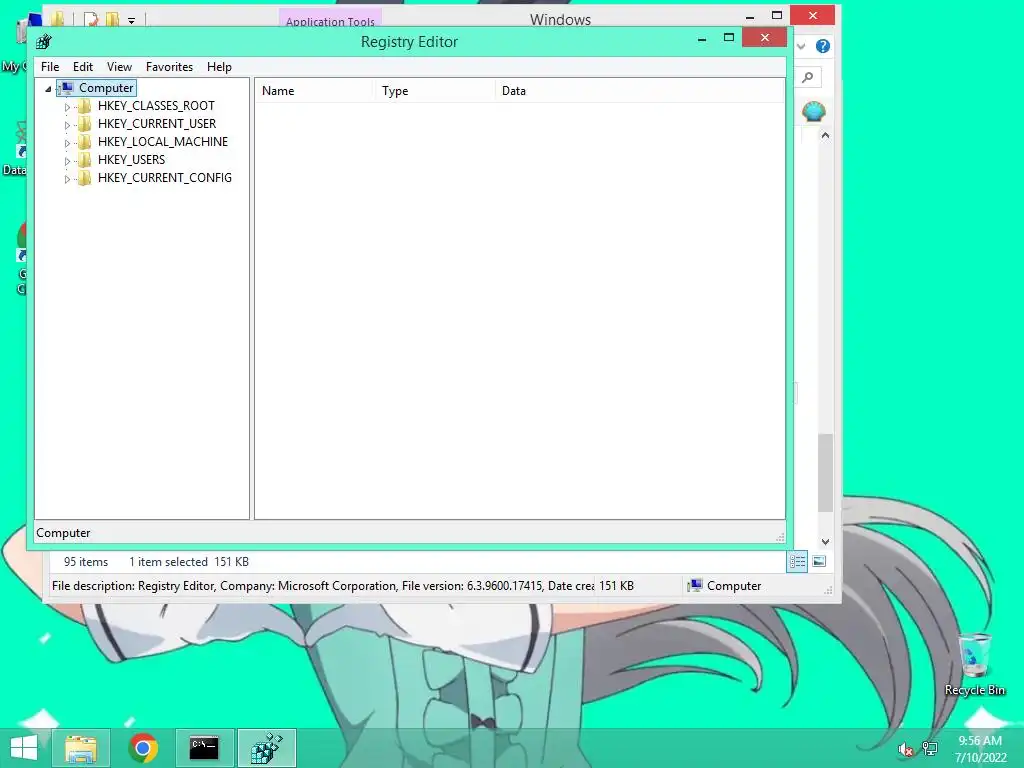
Task: Click the Explorer search magnifier icon
Action: pos(808,78)
